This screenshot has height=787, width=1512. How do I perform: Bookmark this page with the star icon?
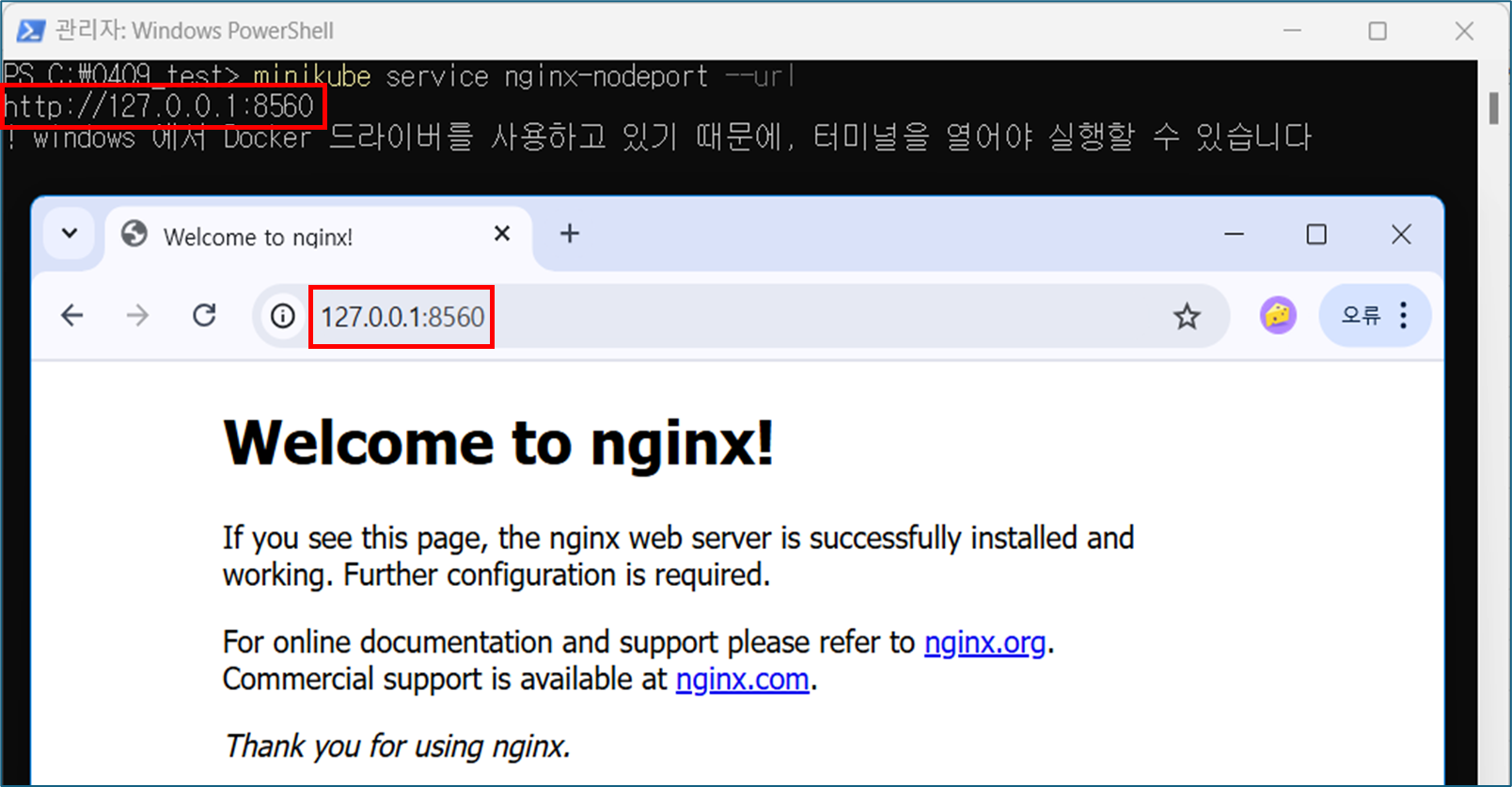(1187, 317)
